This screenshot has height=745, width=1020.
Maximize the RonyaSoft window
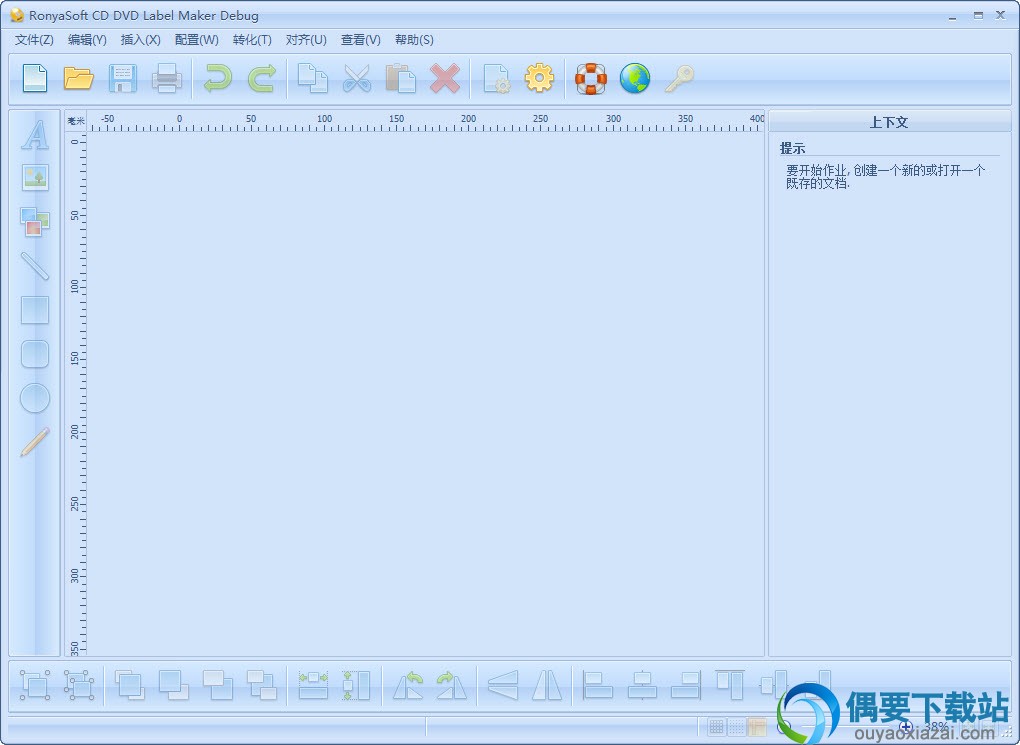click(978, 16)
